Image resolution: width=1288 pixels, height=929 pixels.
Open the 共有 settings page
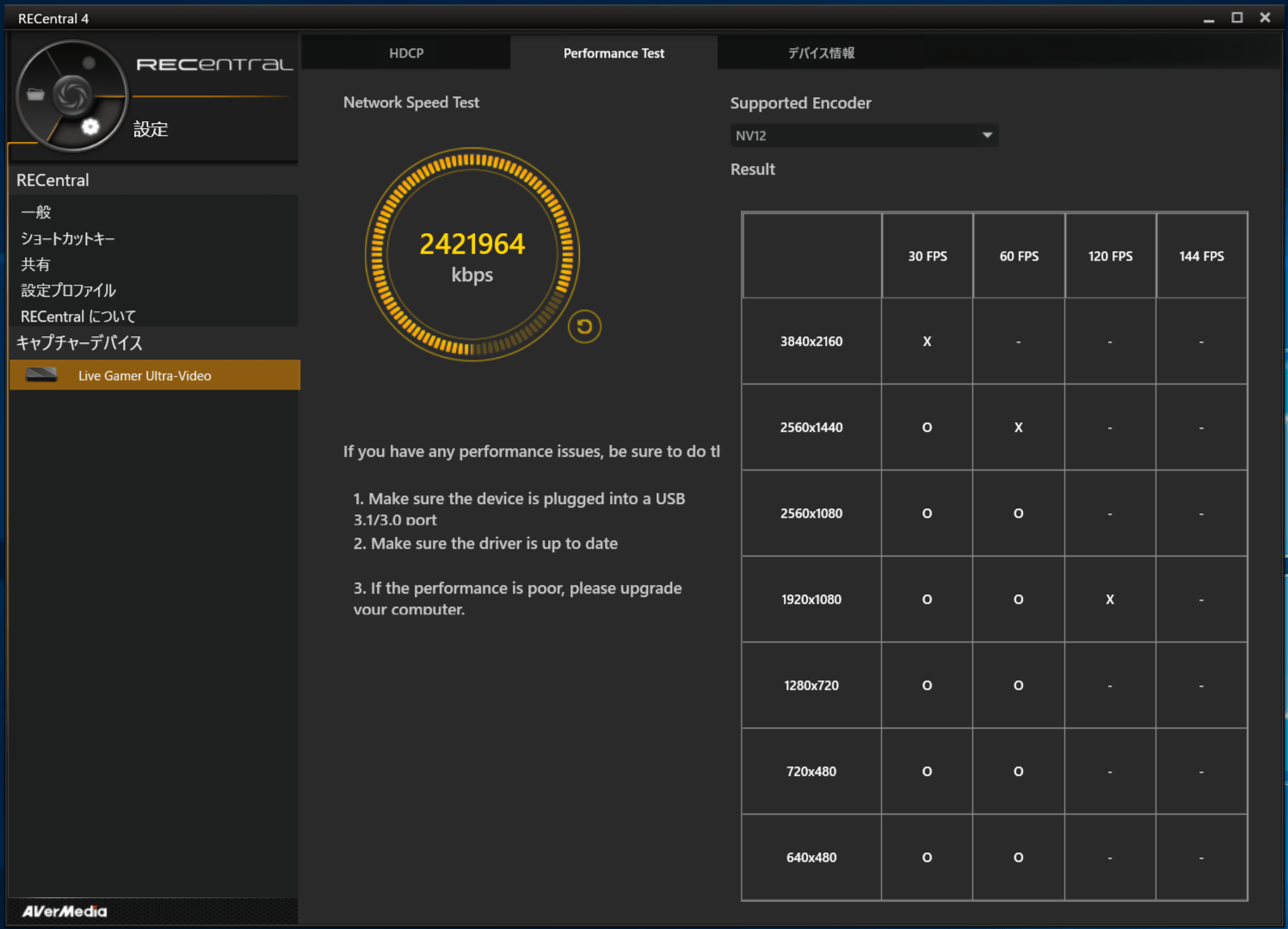pos(36,264)
